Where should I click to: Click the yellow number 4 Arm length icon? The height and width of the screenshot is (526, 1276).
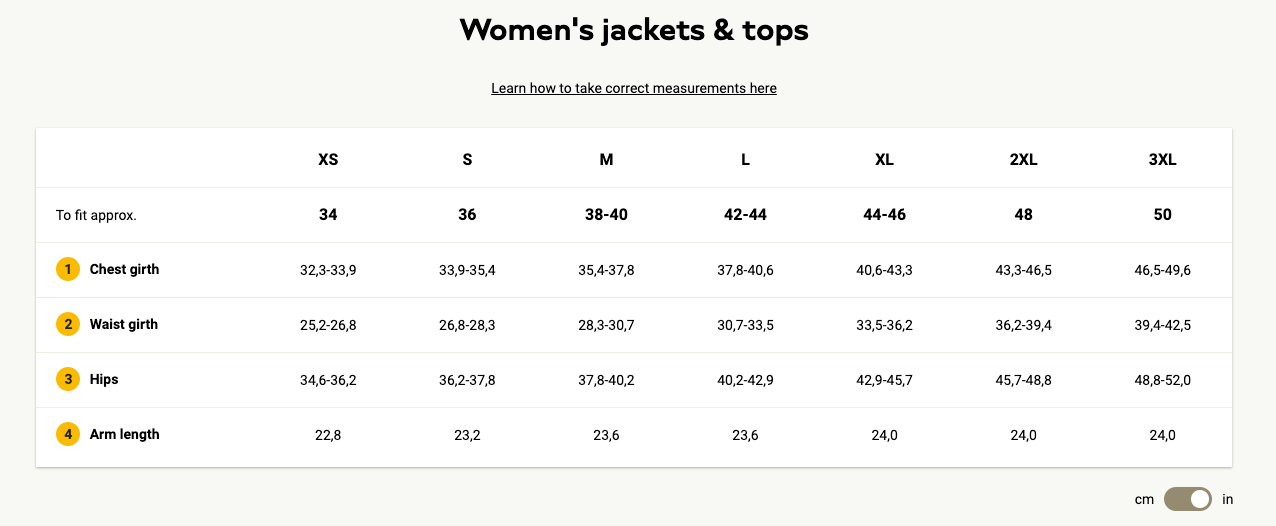tap(68, 435)
